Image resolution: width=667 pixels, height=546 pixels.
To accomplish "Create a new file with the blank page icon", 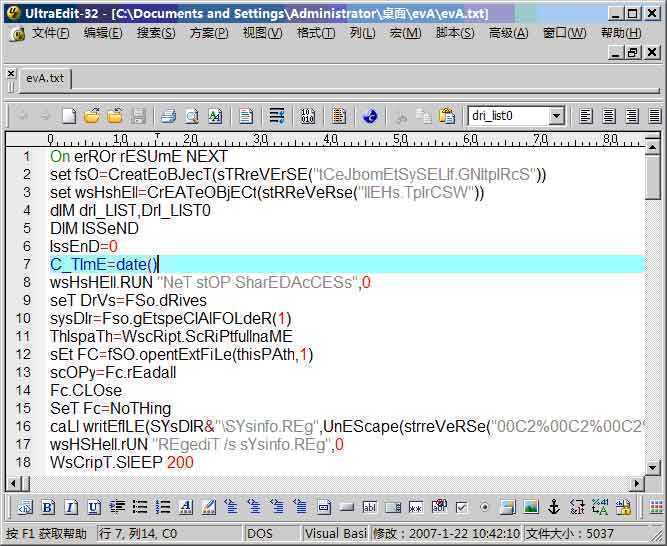I will click(x=69, y=116).
